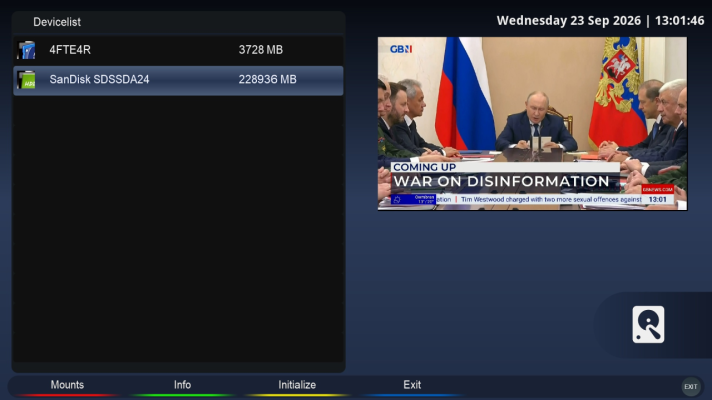This screenshot has width=712, height=400.
Task: Open Mounts with the red button label
Action: pos(67,385)
